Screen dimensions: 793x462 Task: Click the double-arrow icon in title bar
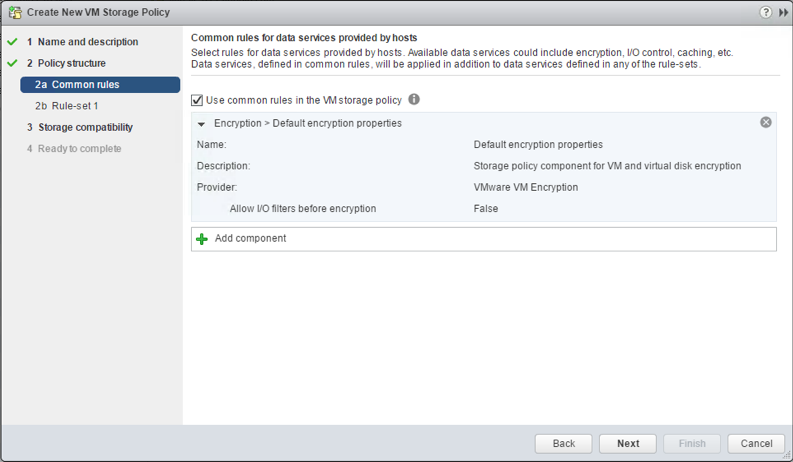pos(782,12)
